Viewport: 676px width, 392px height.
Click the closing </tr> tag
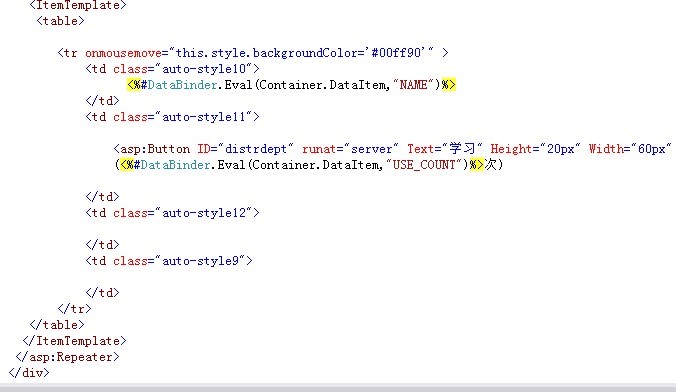click(74, 309)
